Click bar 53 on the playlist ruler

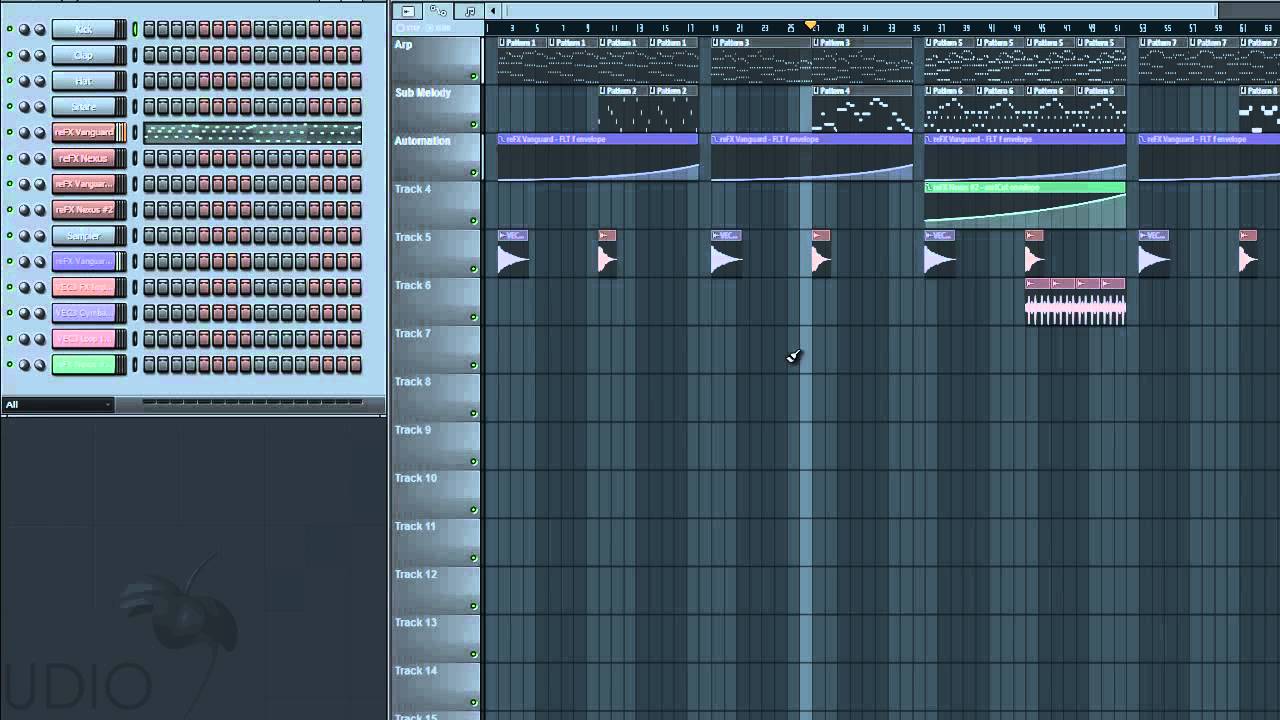tap(1143, 28)
